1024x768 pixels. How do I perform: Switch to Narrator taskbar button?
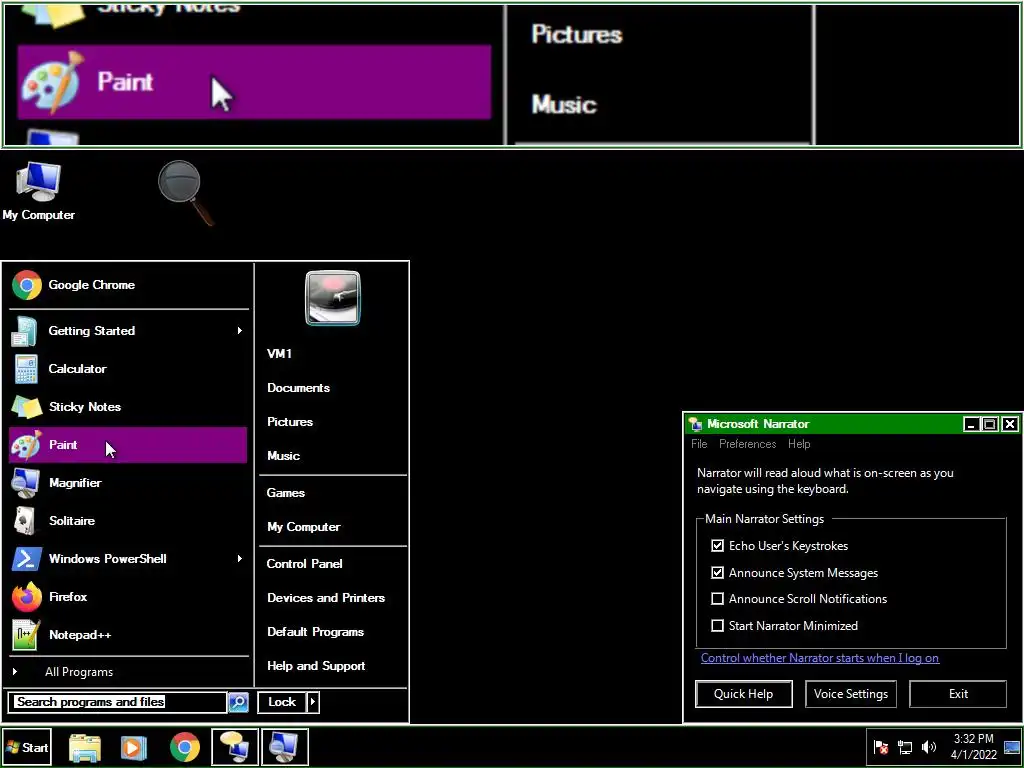[234, 747]
